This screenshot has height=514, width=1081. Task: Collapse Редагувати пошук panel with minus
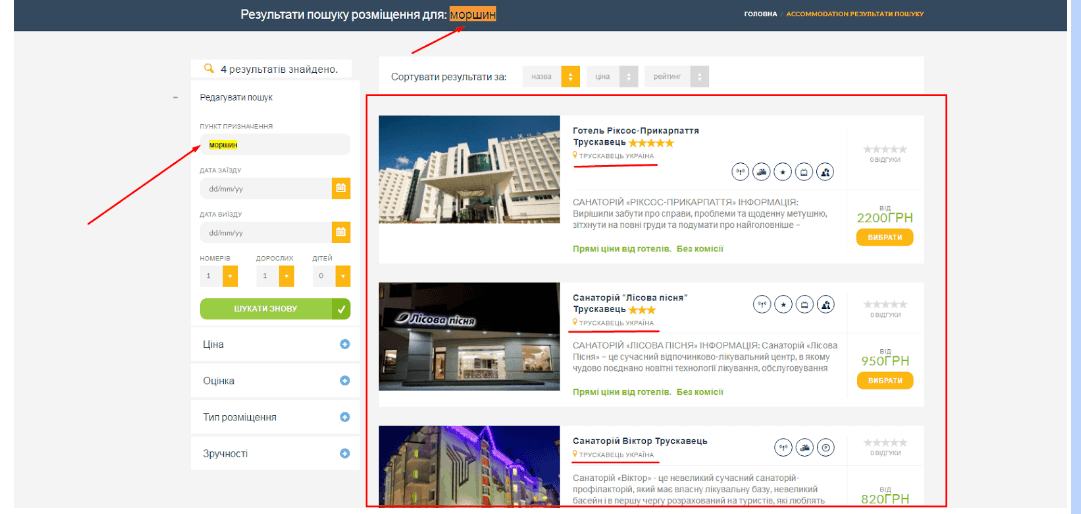(x=176, y=98)
